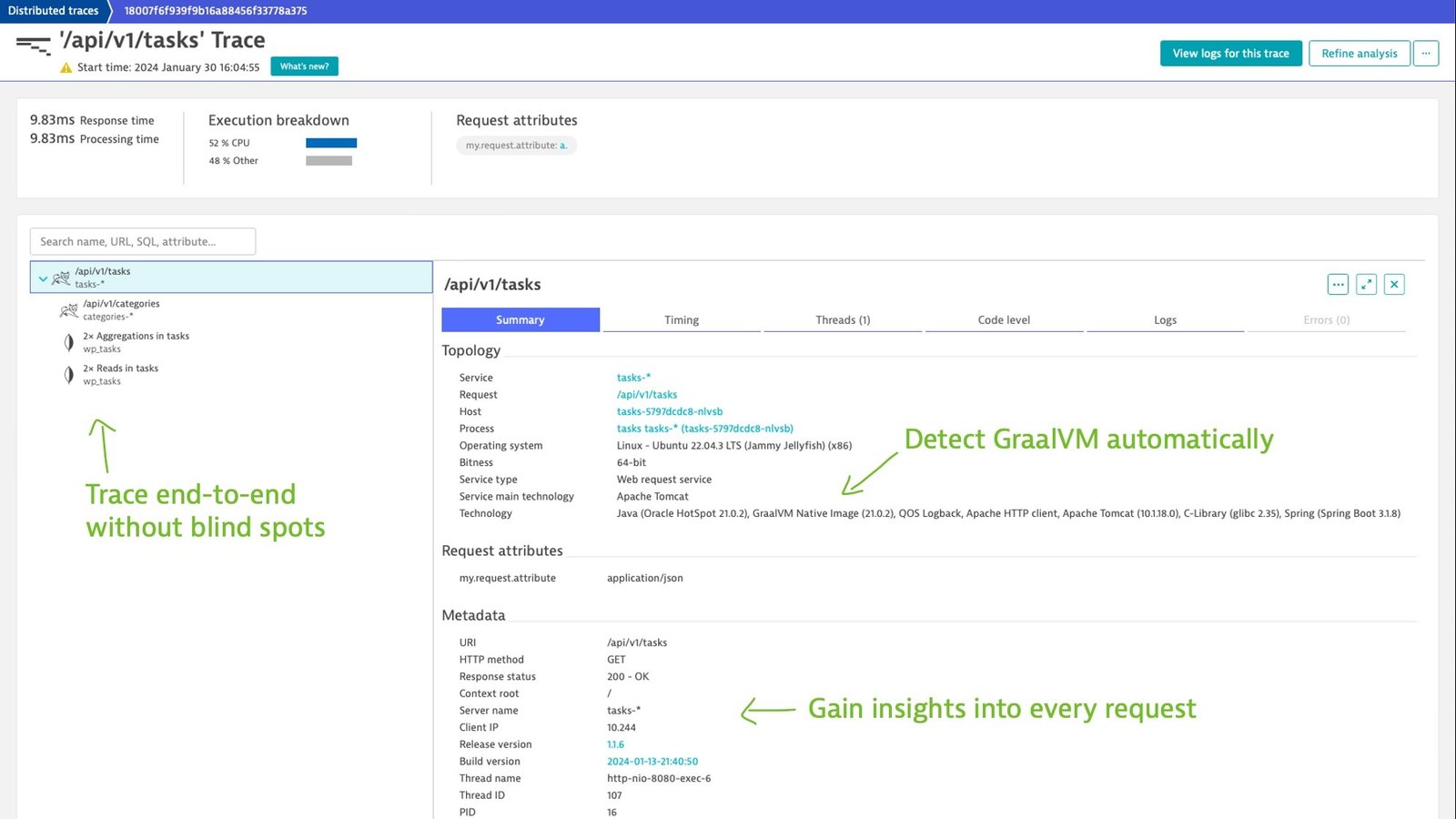Switch to the Logs tab

pyautogui.click(x=1165, y=320)
